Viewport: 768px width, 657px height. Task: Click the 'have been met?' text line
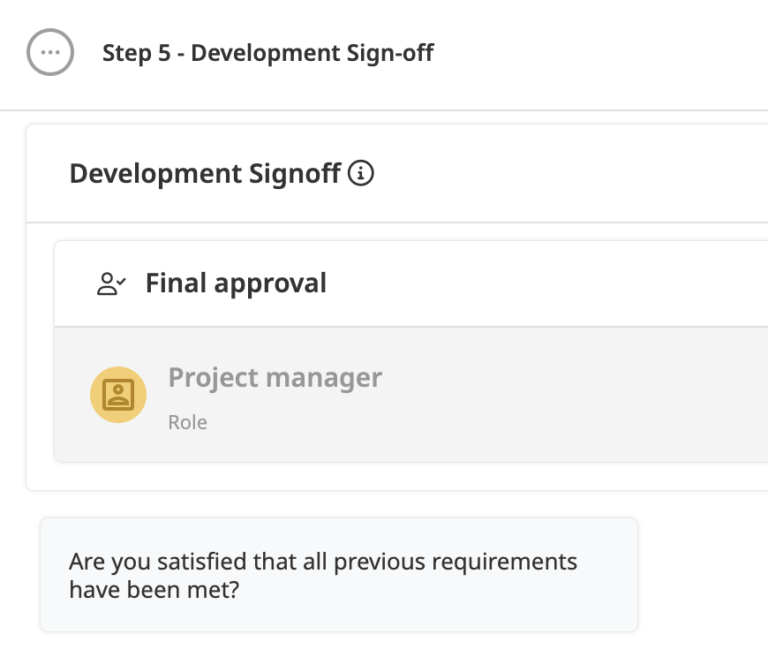click(154, 589)
